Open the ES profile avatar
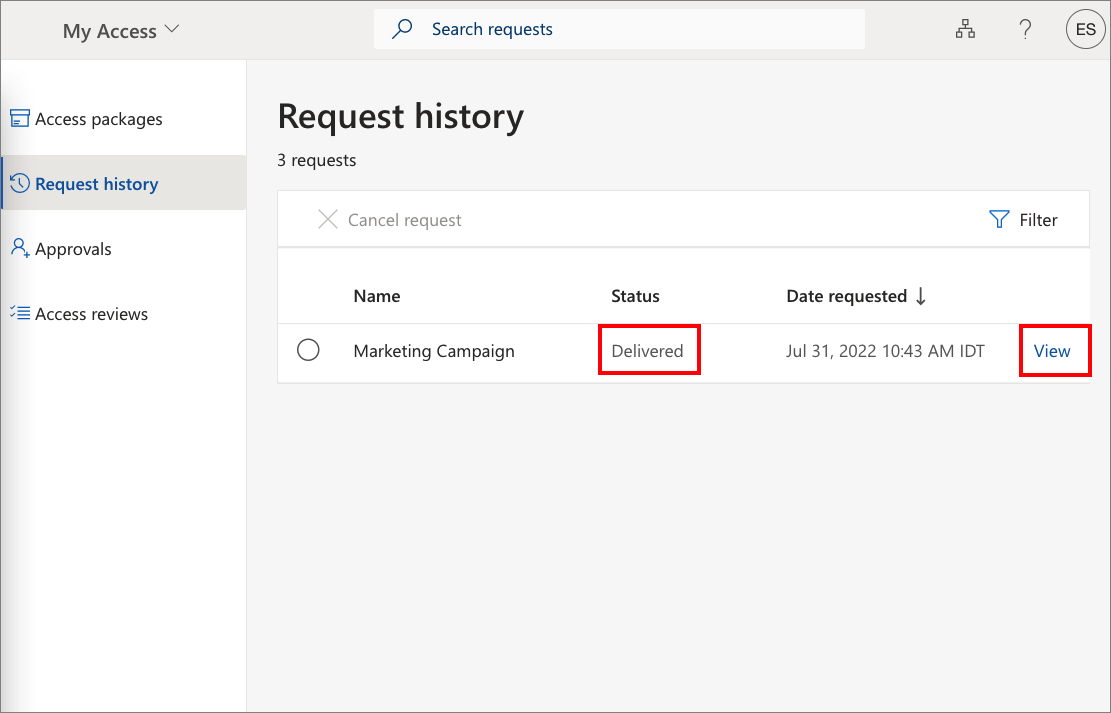This screenshot has width=1111, height=713. coord(1085,29)
